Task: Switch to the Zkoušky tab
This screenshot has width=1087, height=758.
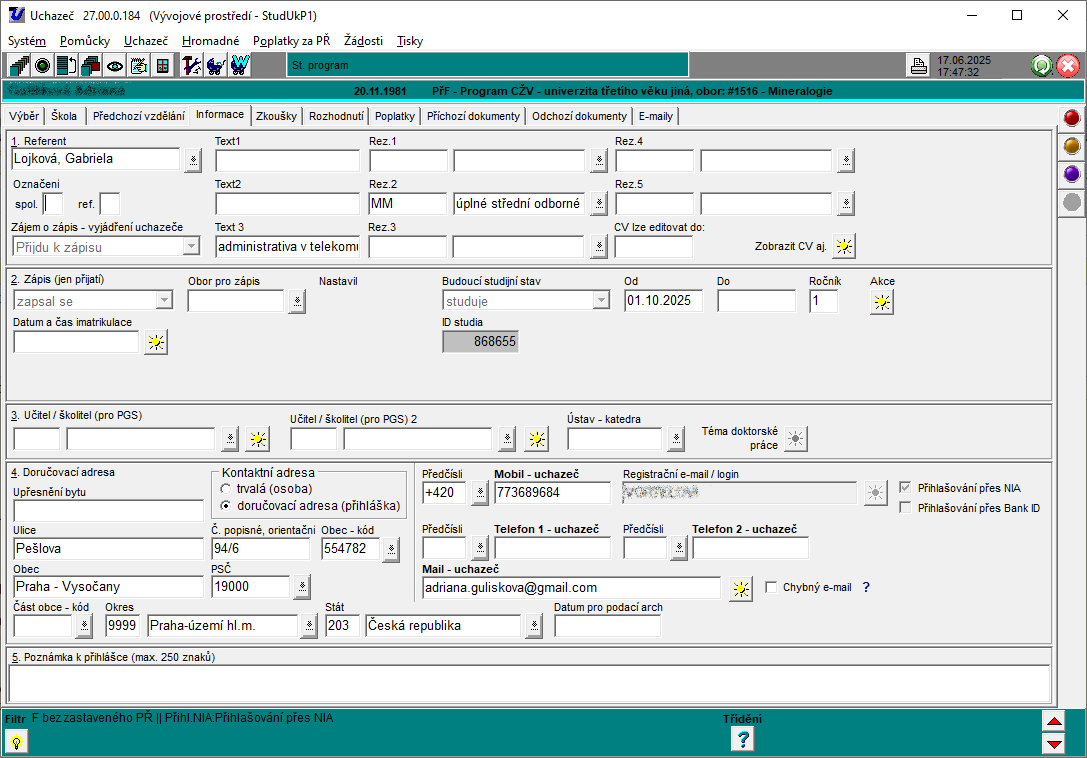Action: 276,116
